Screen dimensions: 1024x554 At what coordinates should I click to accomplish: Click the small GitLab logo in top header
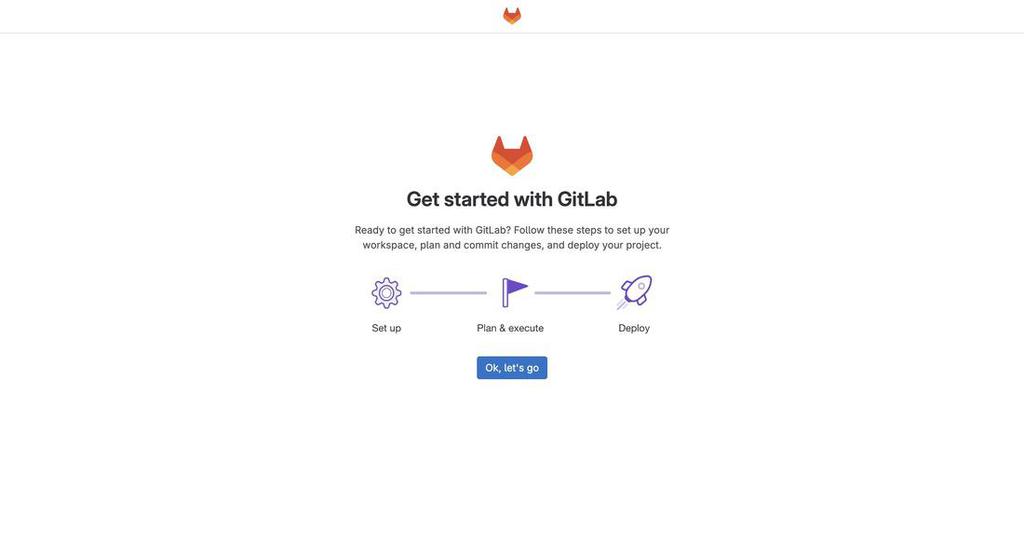click(x=512, y=16)
